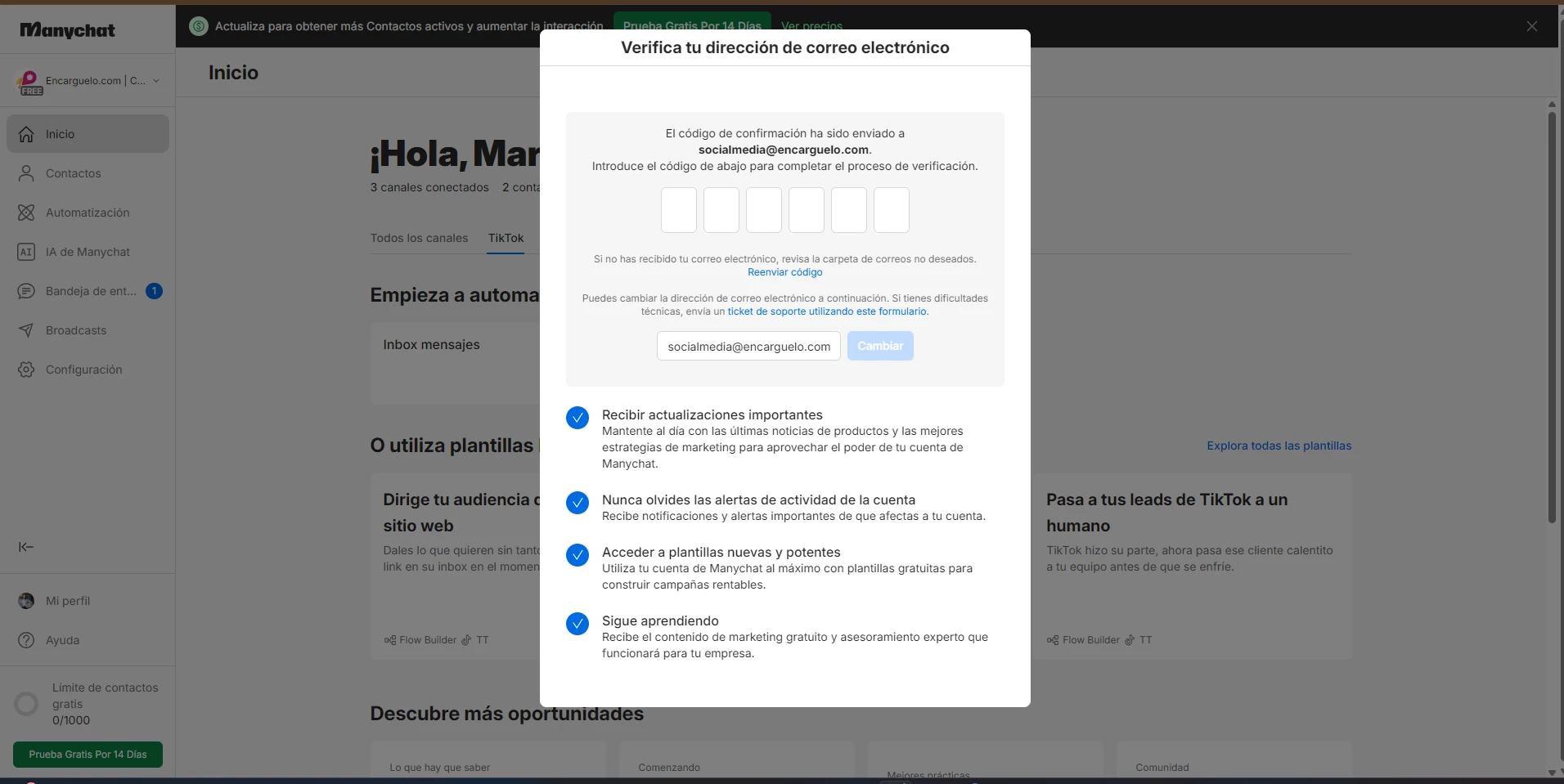Go to Inicio in the sidebar
Screen dimensions: 1564x784
point(88,134)
